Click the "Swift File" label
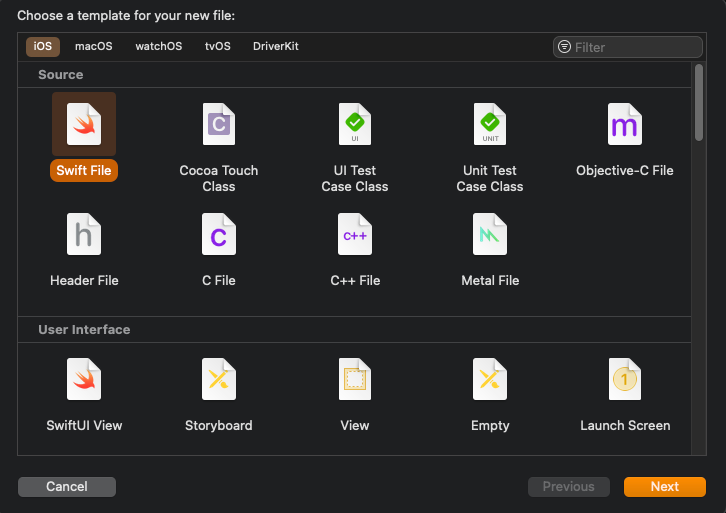The image size is (726, 513). pyautogui.click(x=84, y=170)
